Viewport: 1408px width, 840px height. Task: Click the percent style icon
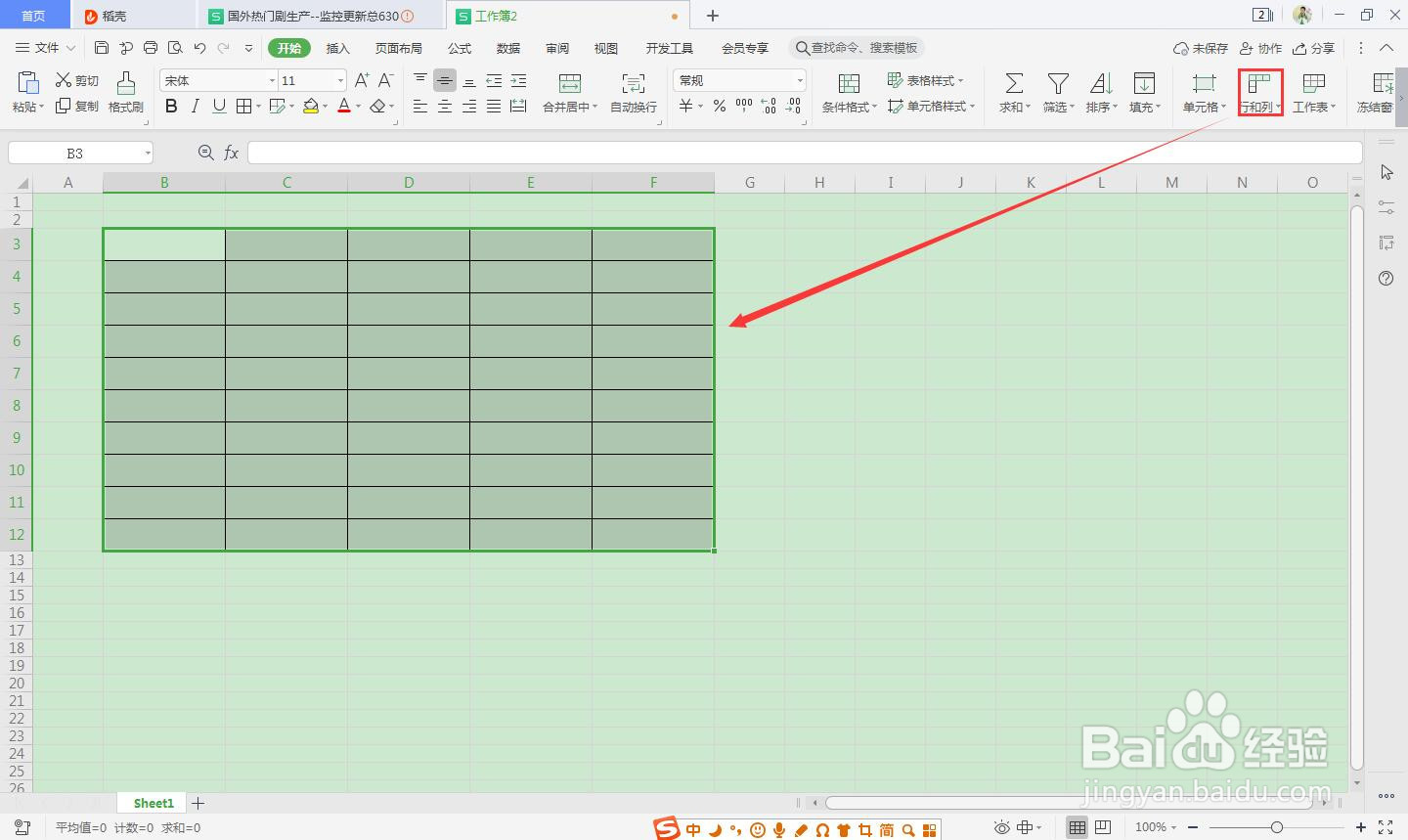[719, 108]
